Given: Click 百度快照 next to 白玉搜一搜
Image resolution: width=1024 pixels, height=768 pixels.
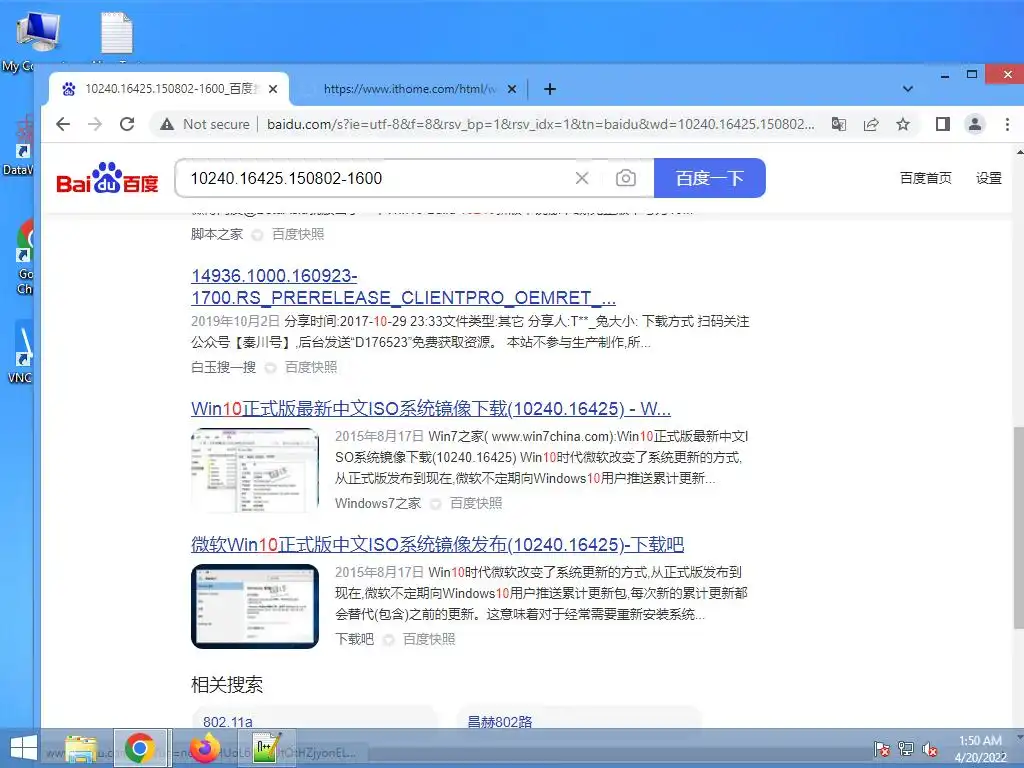Looking at the screenshot, I should 311,367.
